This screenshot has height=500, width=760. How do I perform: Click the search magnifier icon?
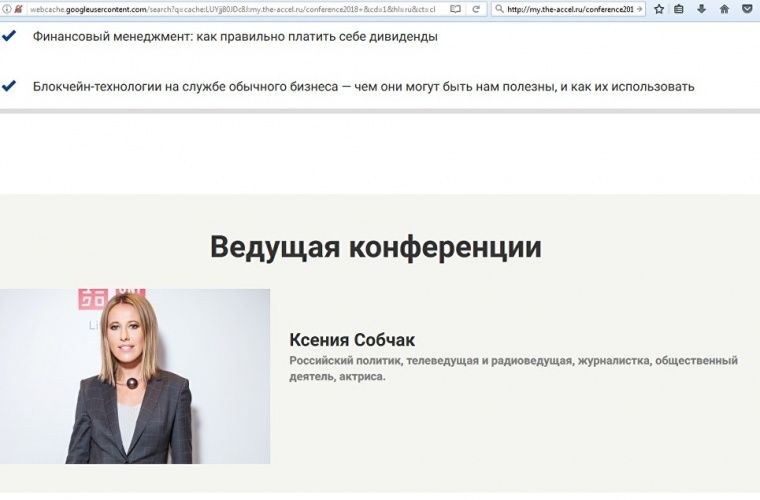pyautogui.click(x=498, y=9)
